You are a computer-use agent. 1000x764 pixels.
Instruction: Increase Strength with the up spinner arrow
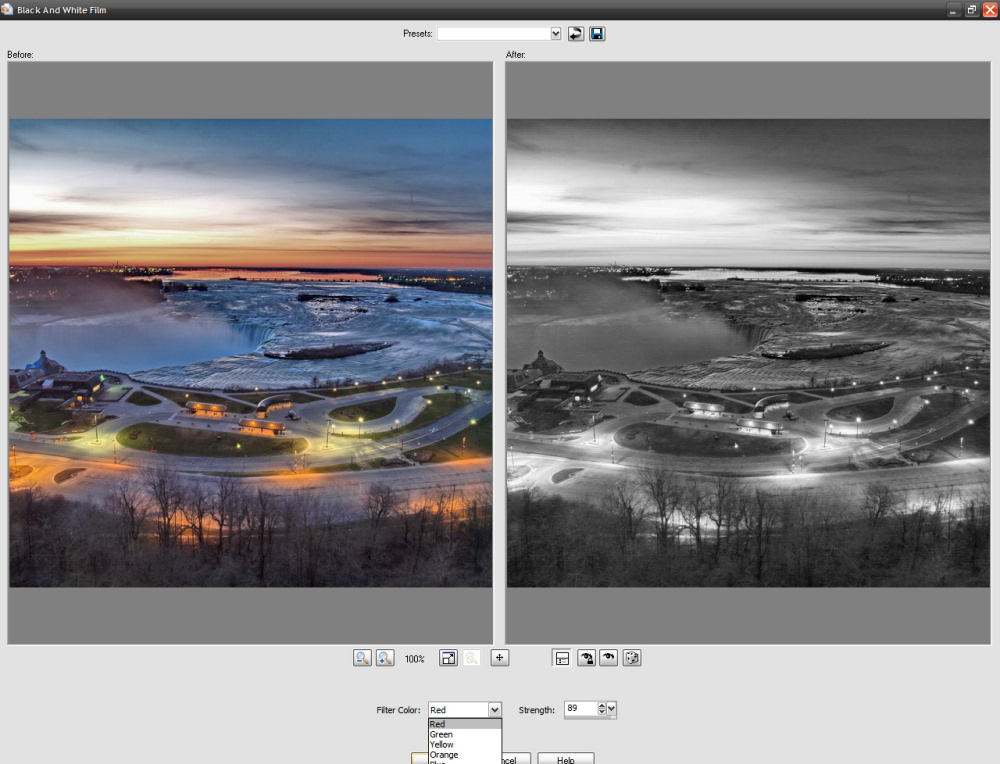coord(601,705)
